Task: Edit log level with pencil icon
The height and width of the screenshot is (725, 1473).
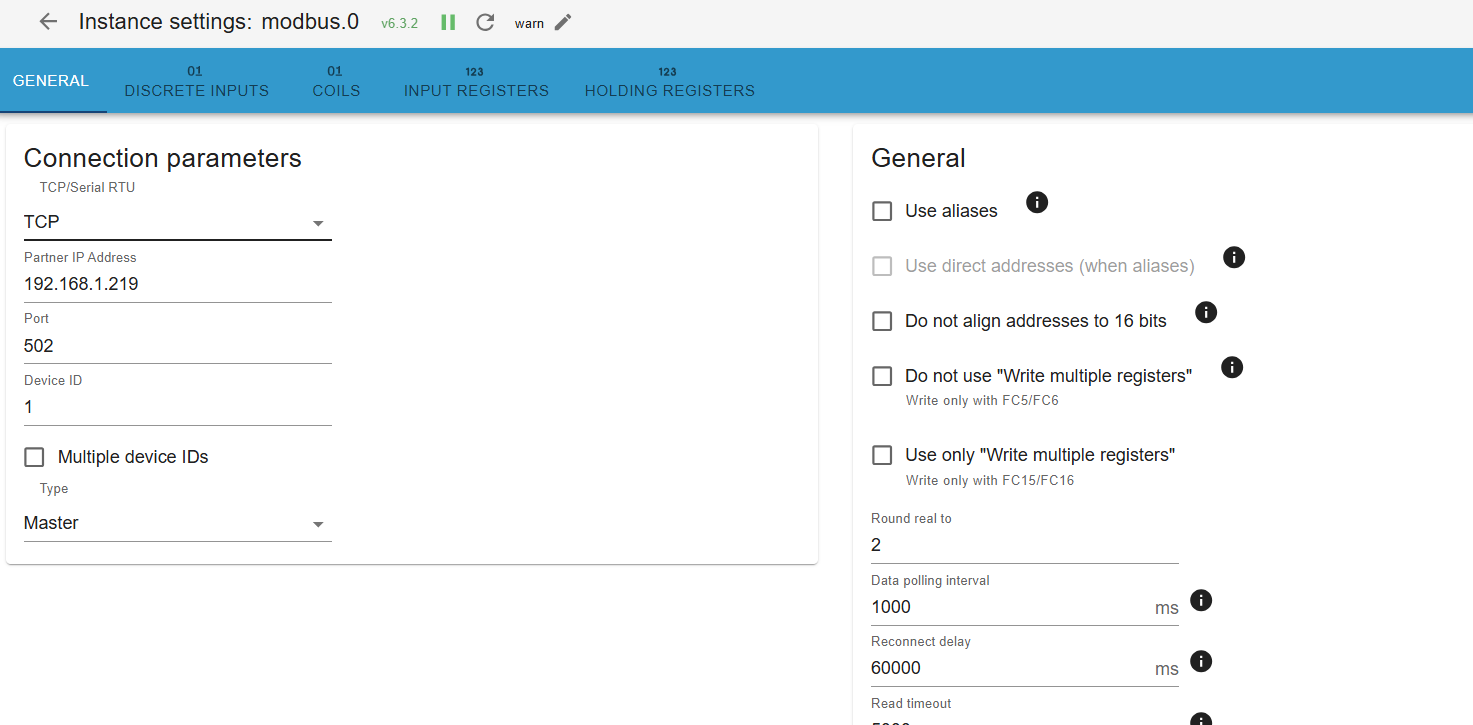Action: [563, 23]
